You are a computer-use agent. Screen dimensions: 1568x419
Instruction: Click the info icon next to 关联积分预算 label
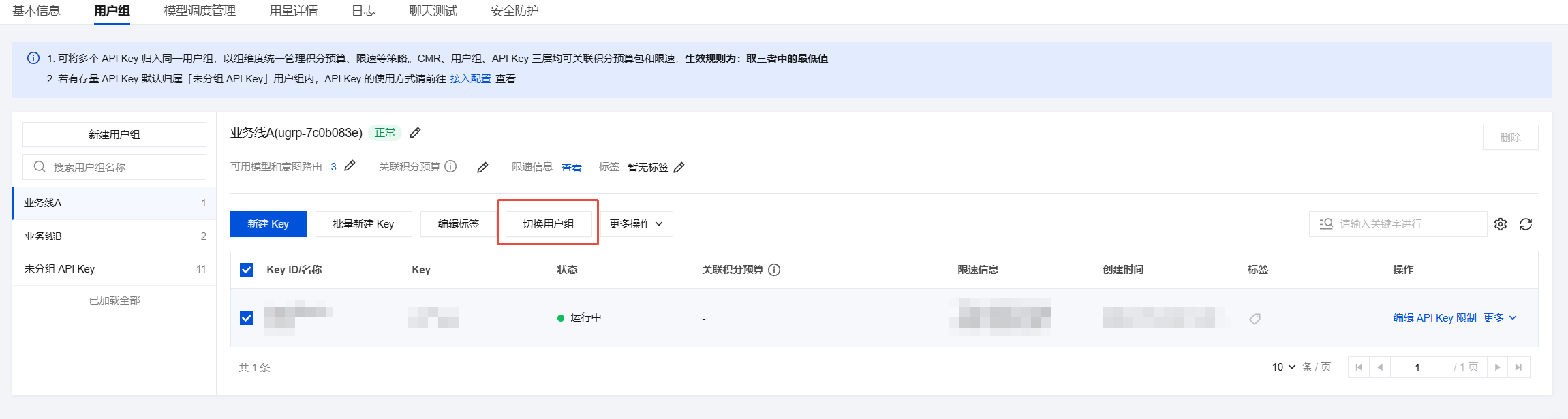pos(450,166)
